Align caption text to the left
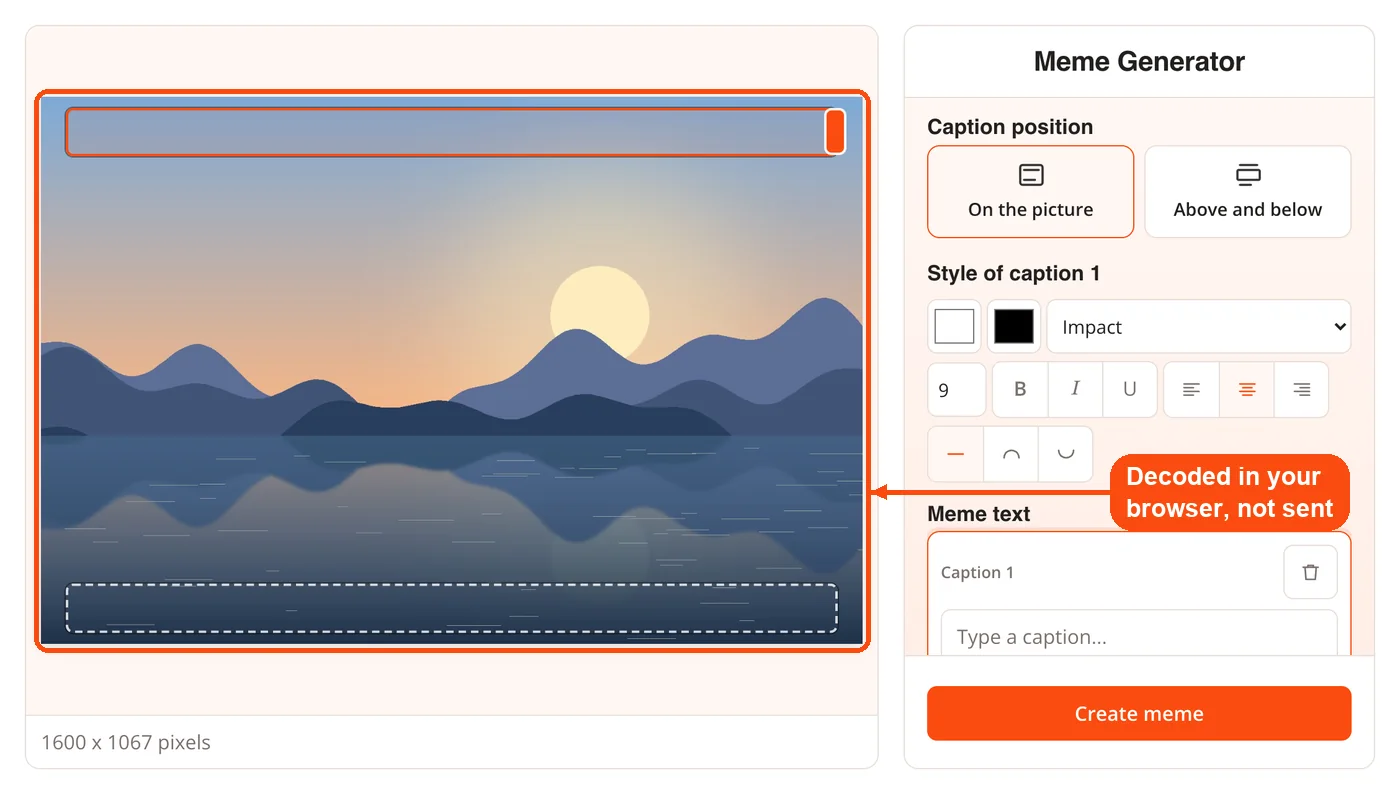1400x794 pixels. (x=1192, y=390)
